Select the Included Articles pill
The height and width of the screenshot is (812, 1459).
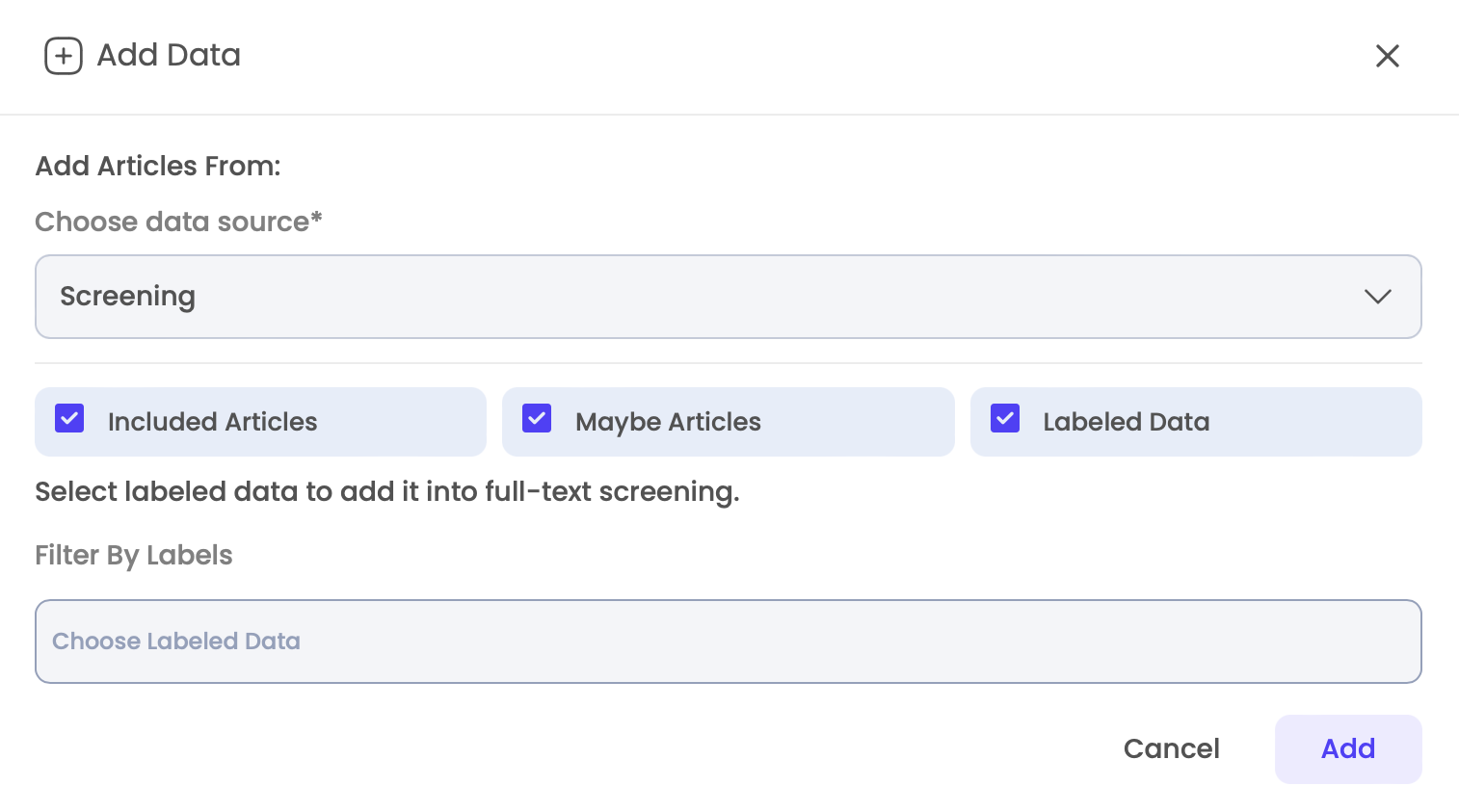[260, 421]
